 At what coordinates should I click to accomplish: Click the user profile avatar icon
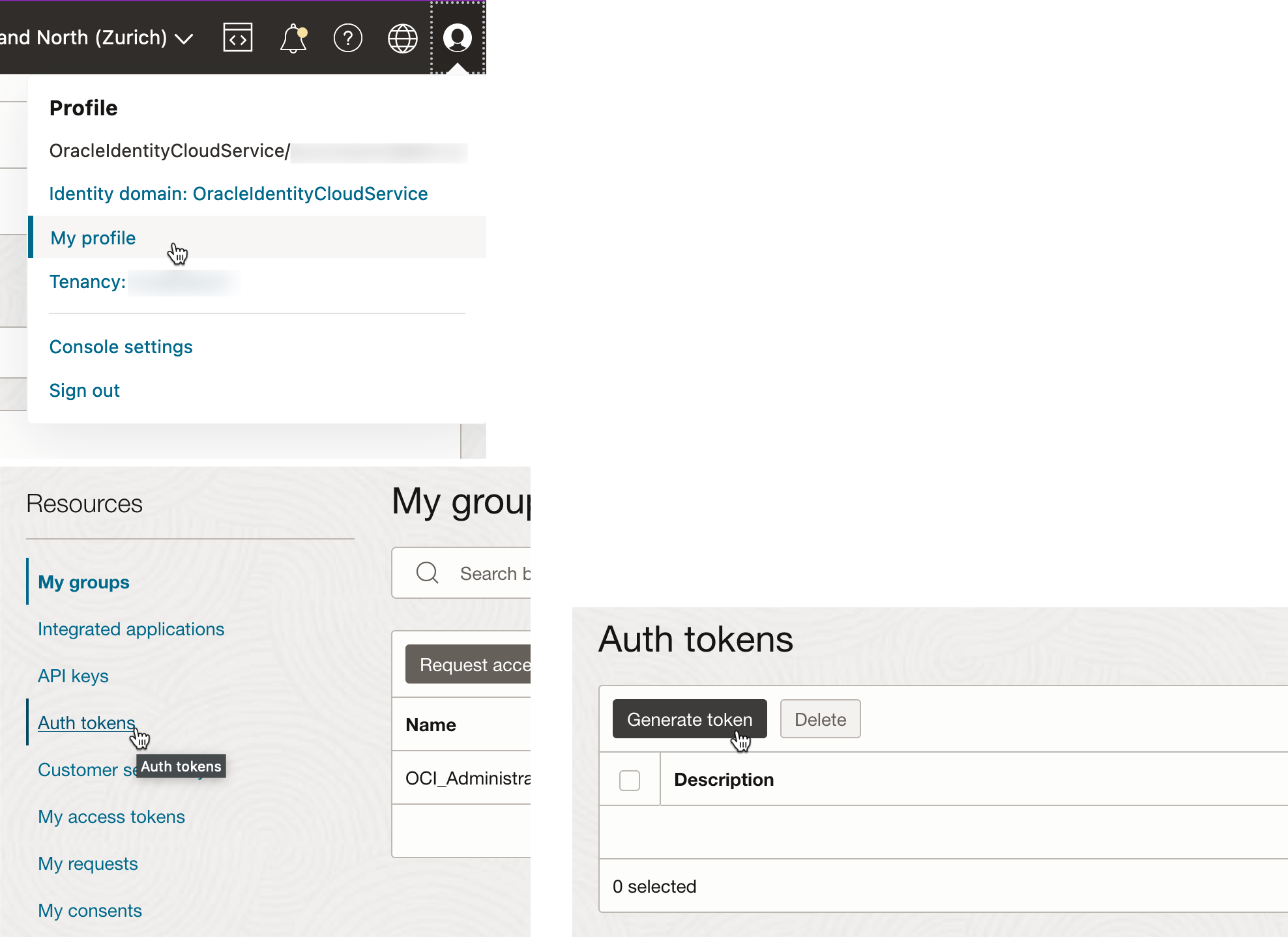click(x=458, y=38)
